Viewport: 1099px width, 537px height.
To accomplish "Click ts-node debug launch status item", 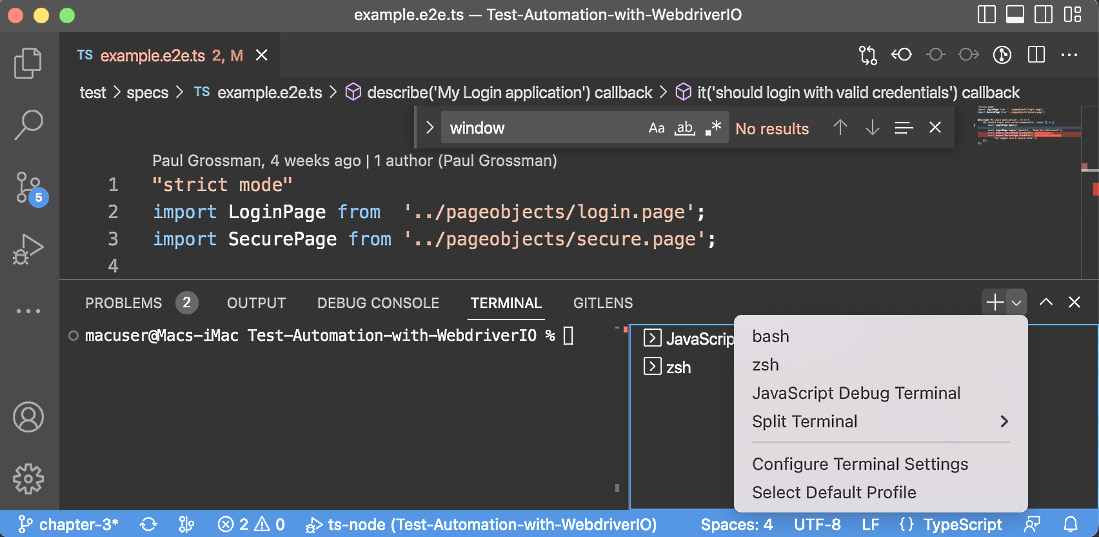I will (x=482, y=524).
